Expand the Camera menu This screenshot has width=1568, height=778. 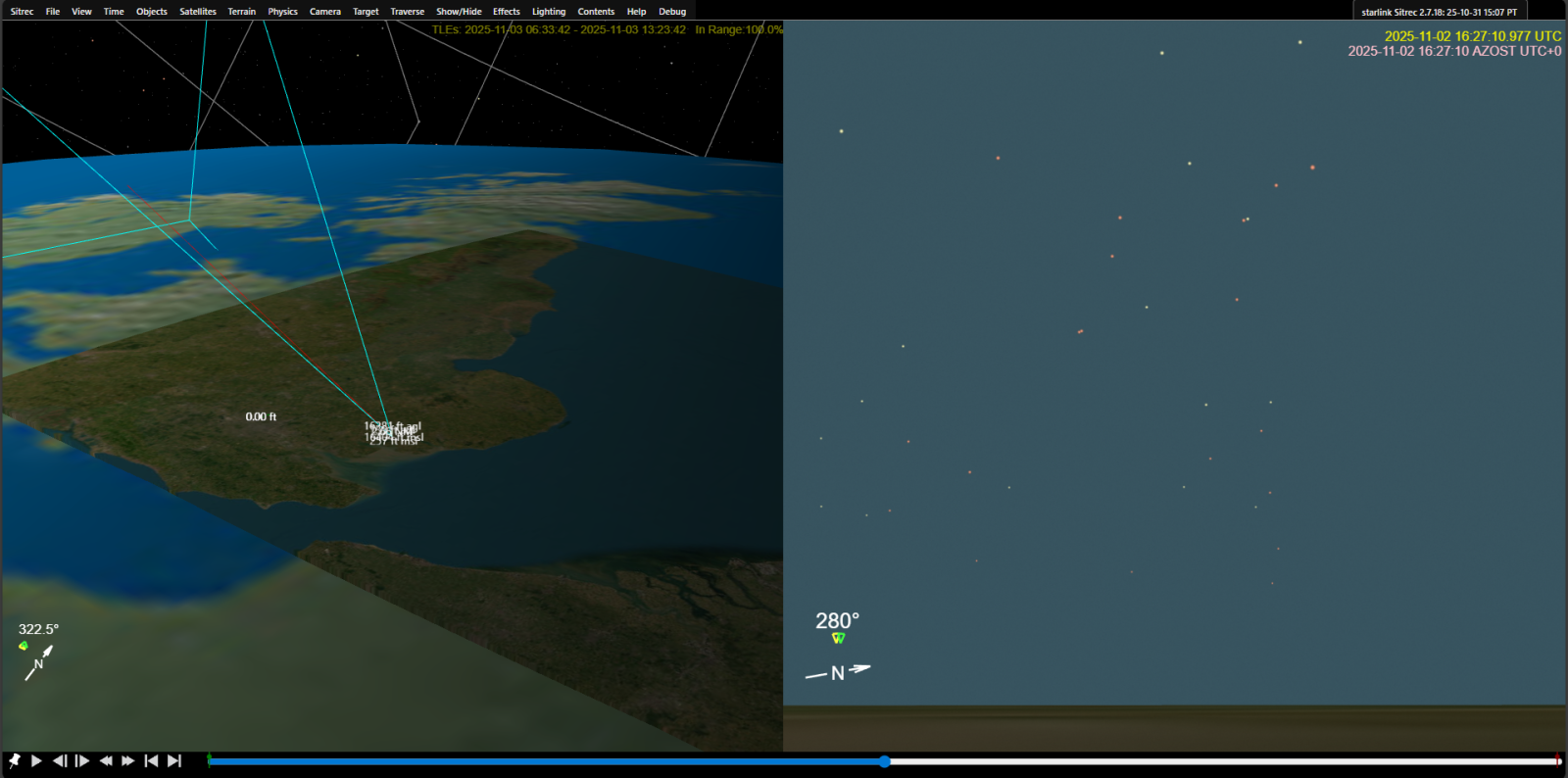click(x=324, y=12)
